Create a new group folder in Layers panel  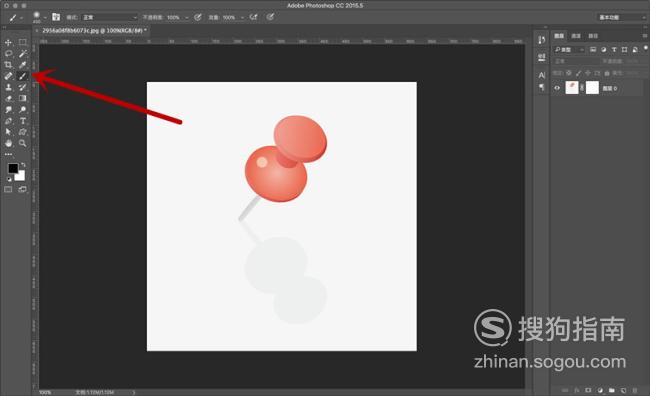coord(611,390)
